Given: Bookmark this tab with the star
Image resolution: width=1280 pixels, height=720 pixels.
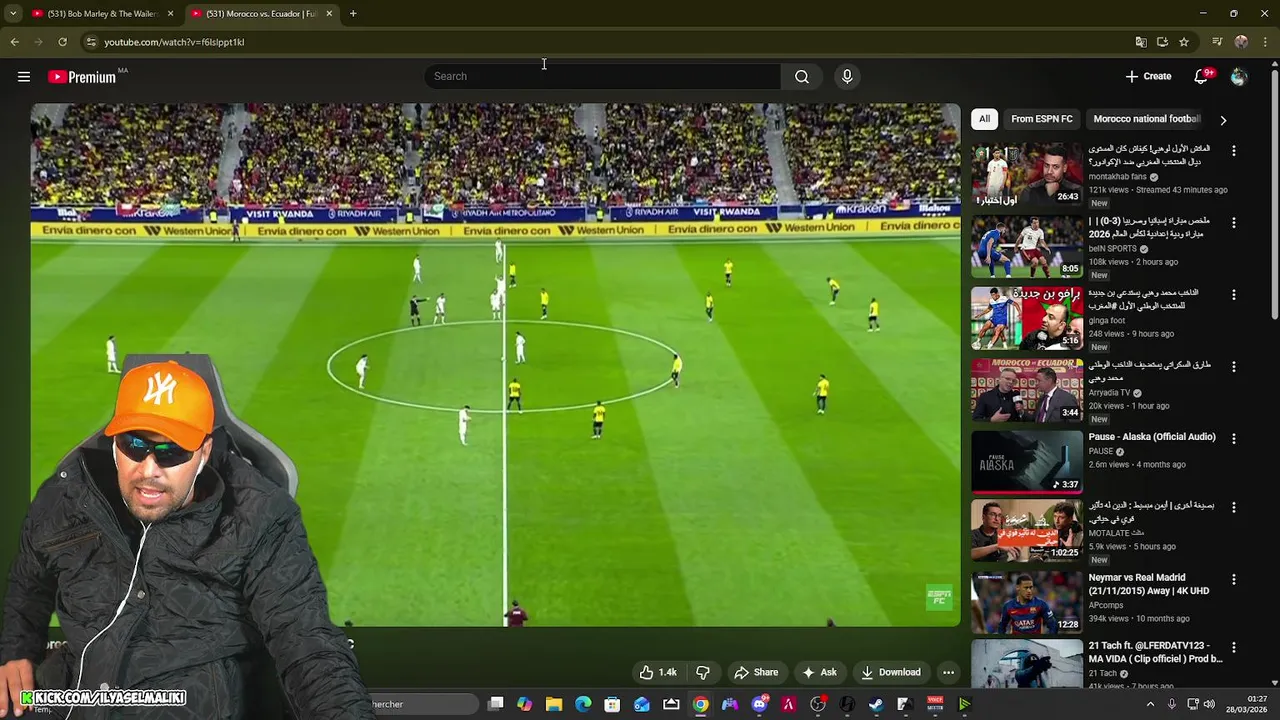Looking at the screenshot, I should point(1184,42).
